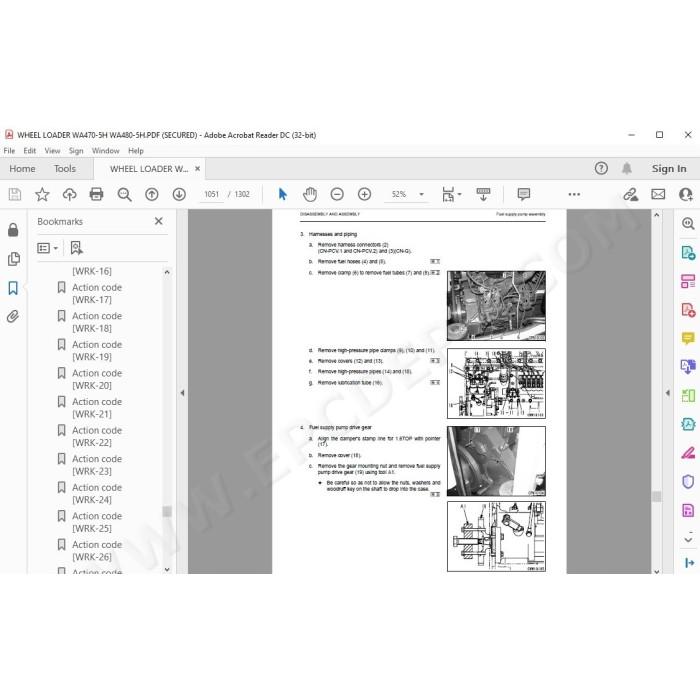Open bookmark Action code [WRK-17]

click(97, 293)
